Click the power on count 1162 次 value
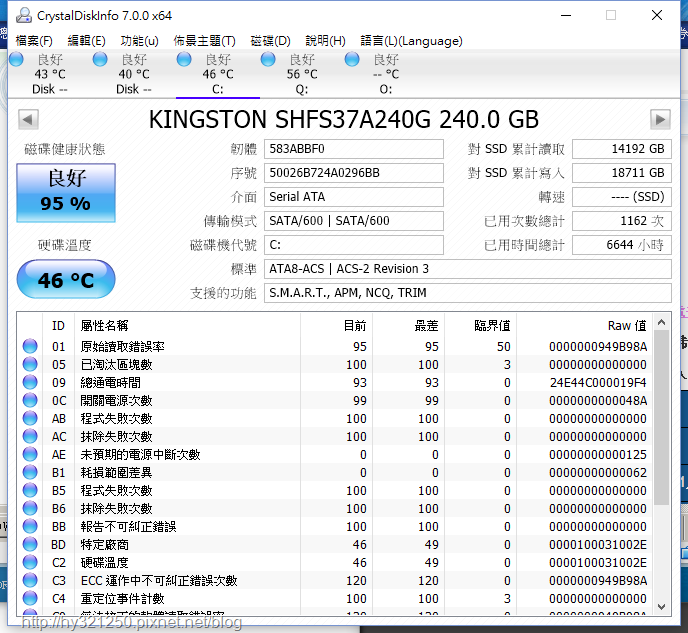 (x=622, y=221)
